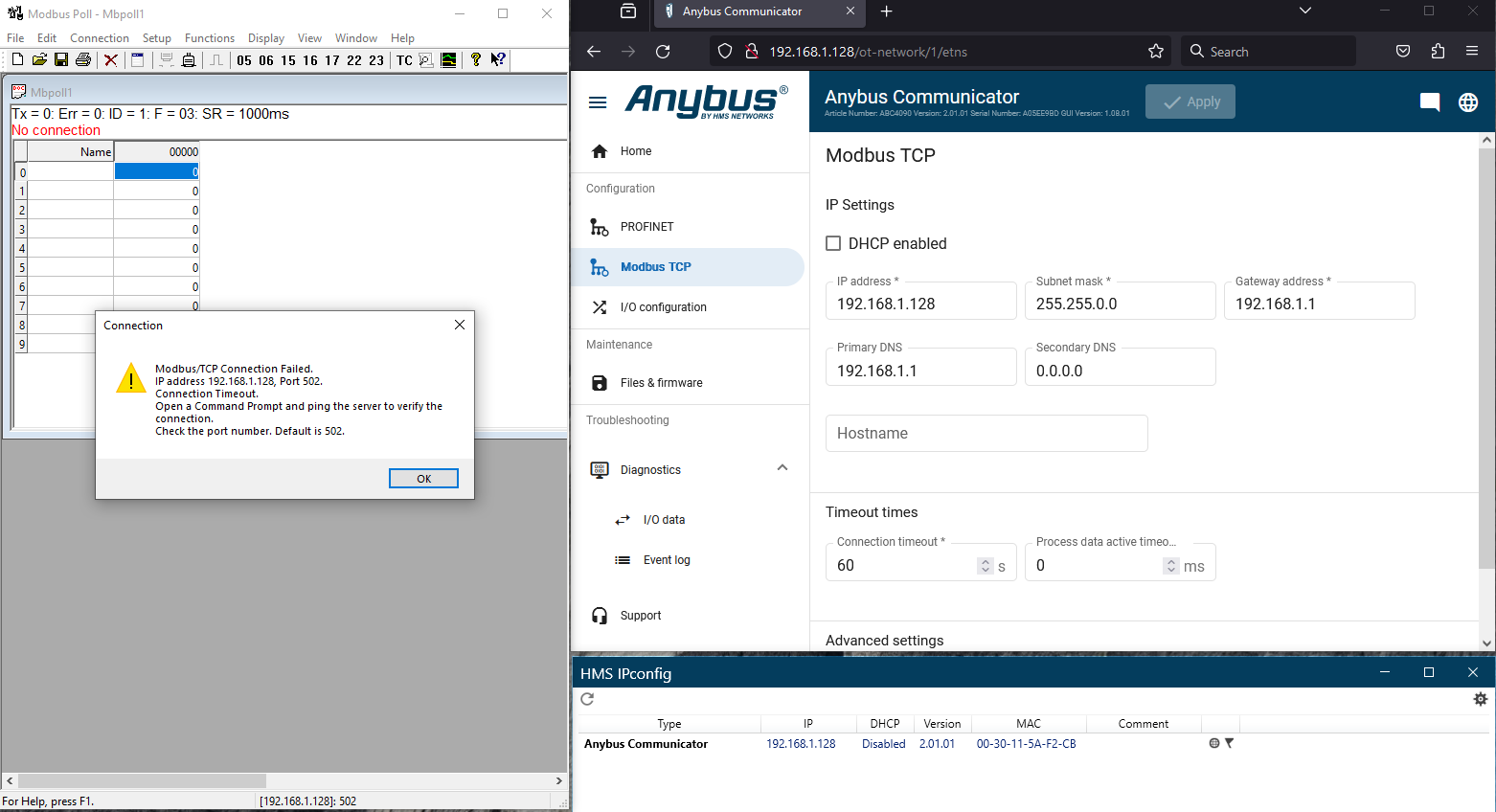Enable the DHCP enabled checkbox

[833, 243]
